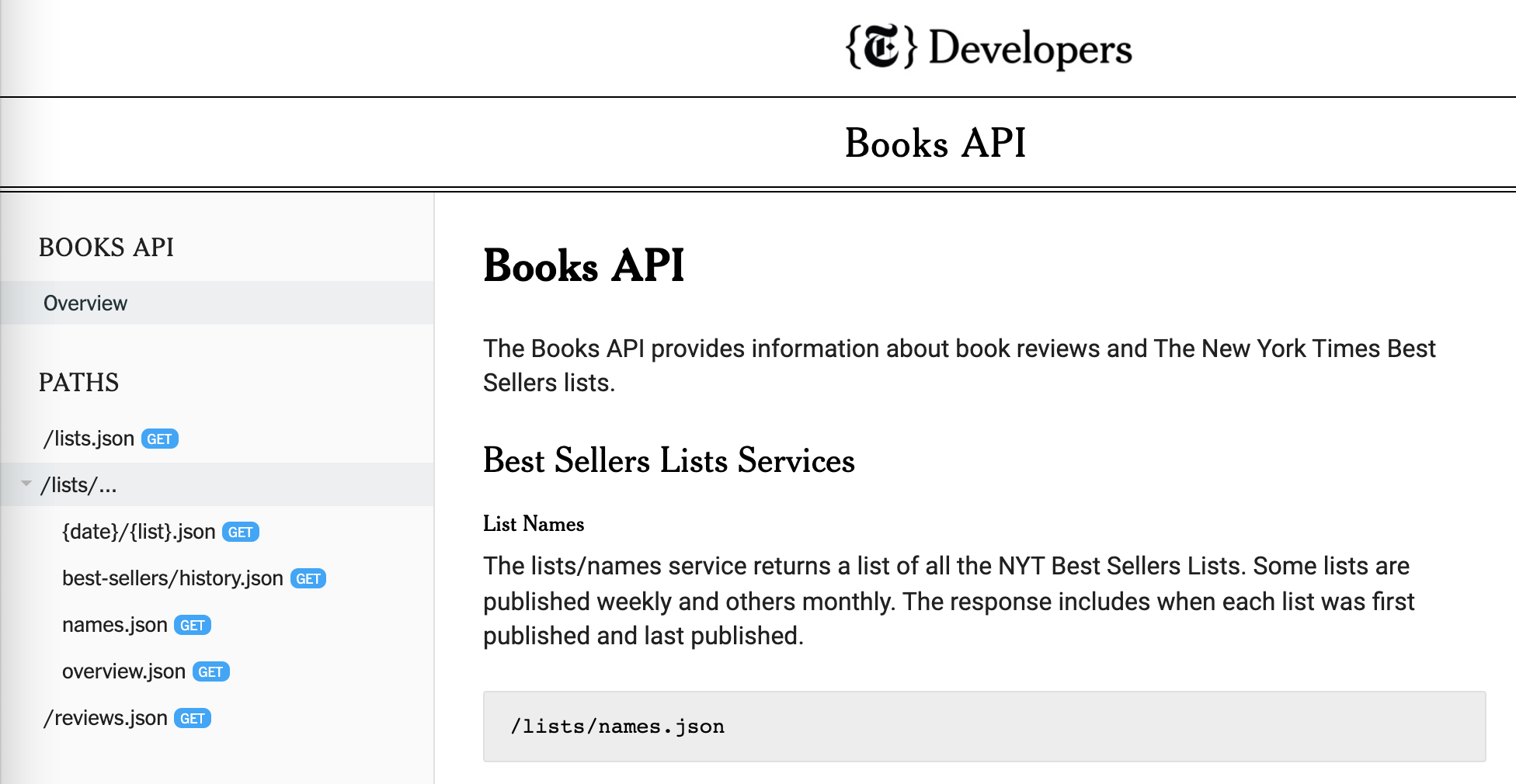Click GET badge beside overview.json
1516x784 pixels.
[210, 672]
